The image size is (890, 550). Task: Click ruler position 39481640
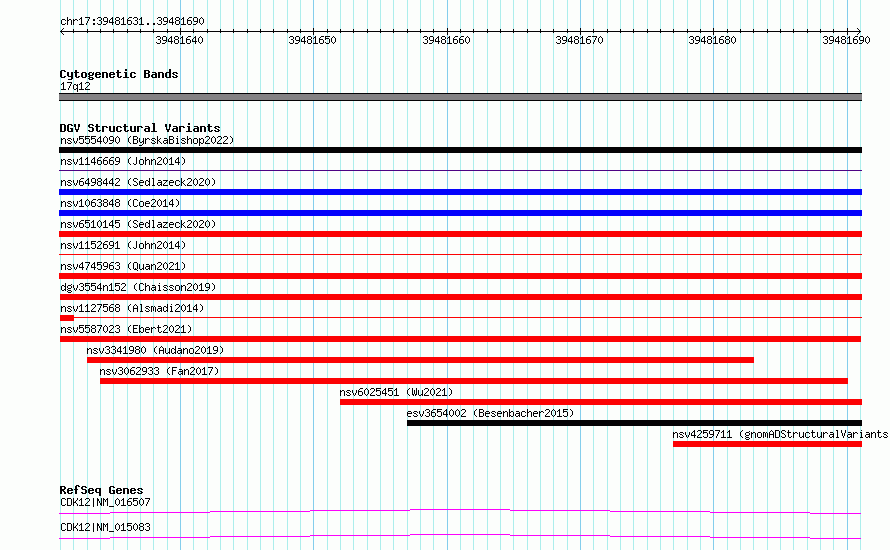coord(179,40)
